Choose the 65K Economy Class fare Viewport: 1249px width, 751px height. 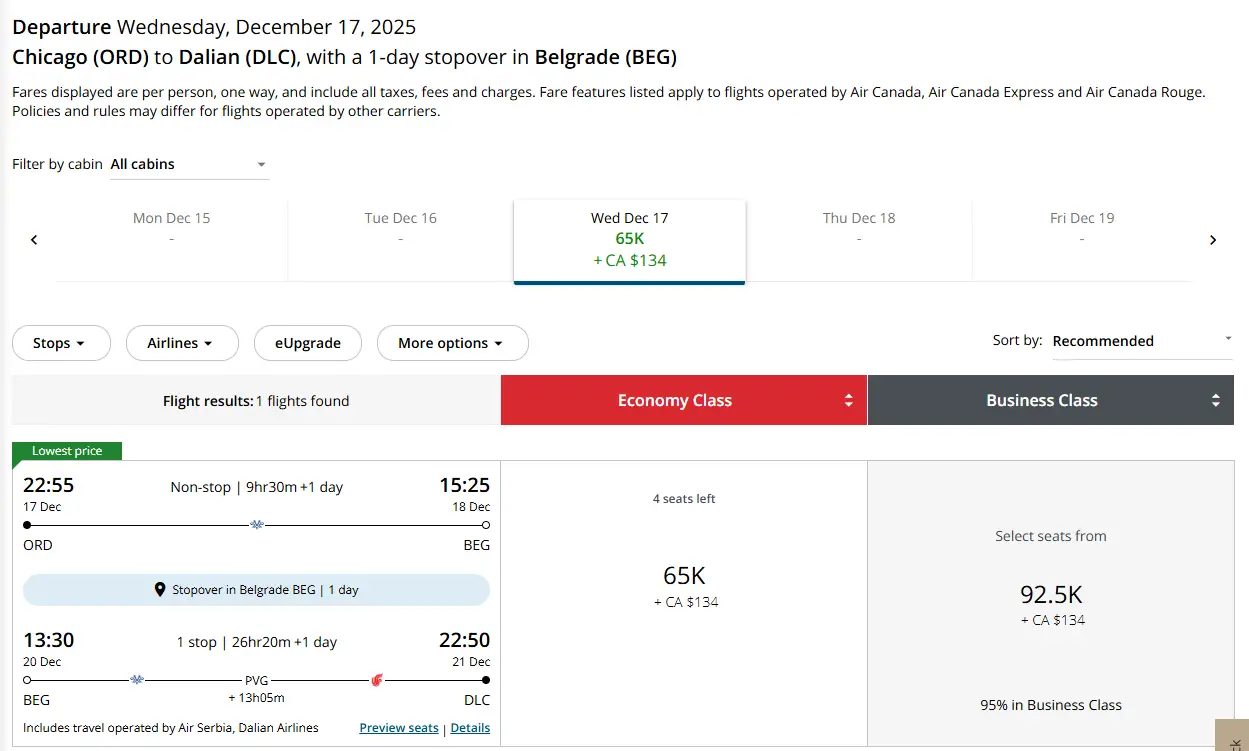(x=684, y=586)
